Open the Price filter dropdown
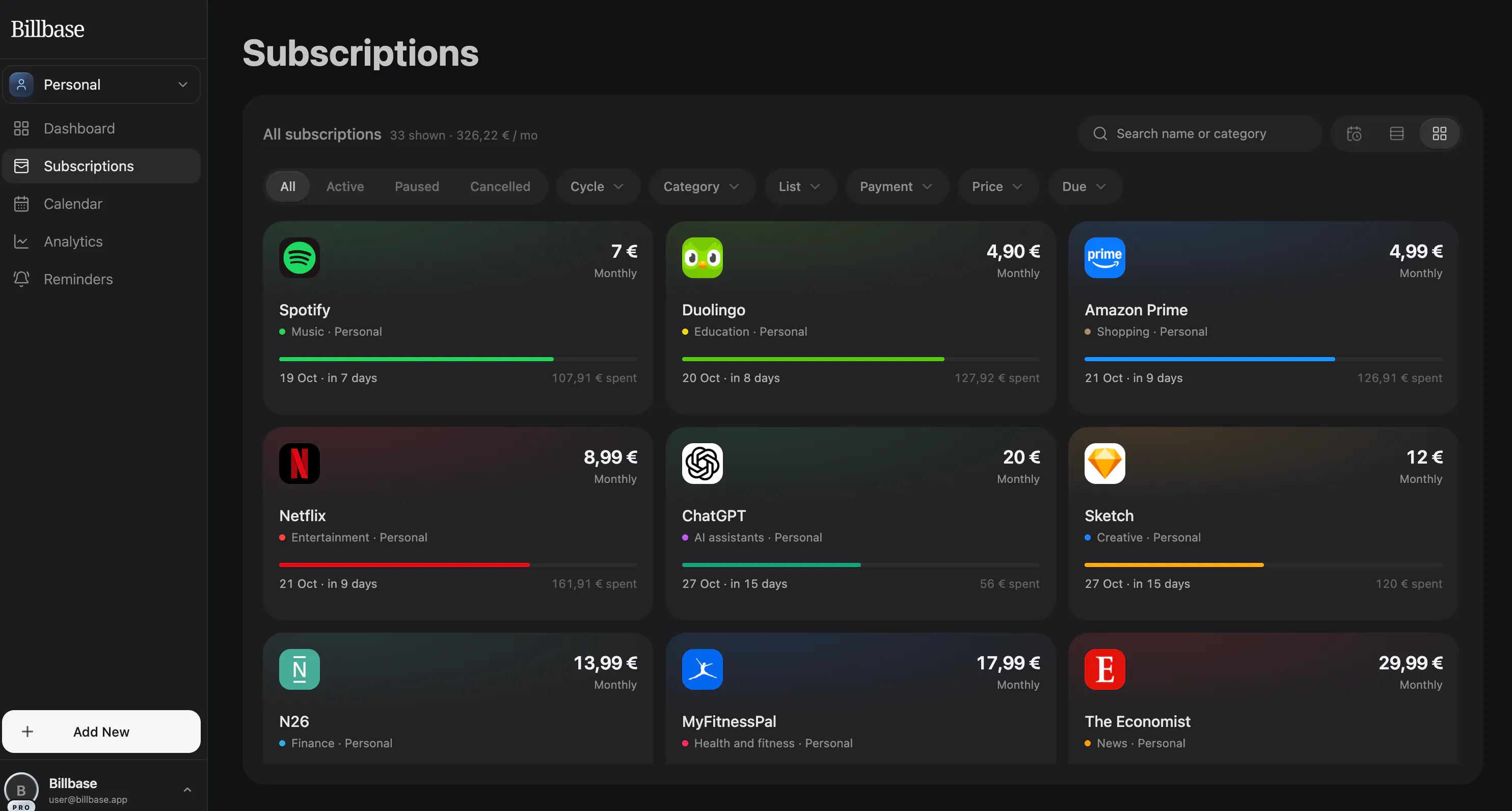Screen dimensions: 1512x811 pyautogui.click(x=998, y=186)
